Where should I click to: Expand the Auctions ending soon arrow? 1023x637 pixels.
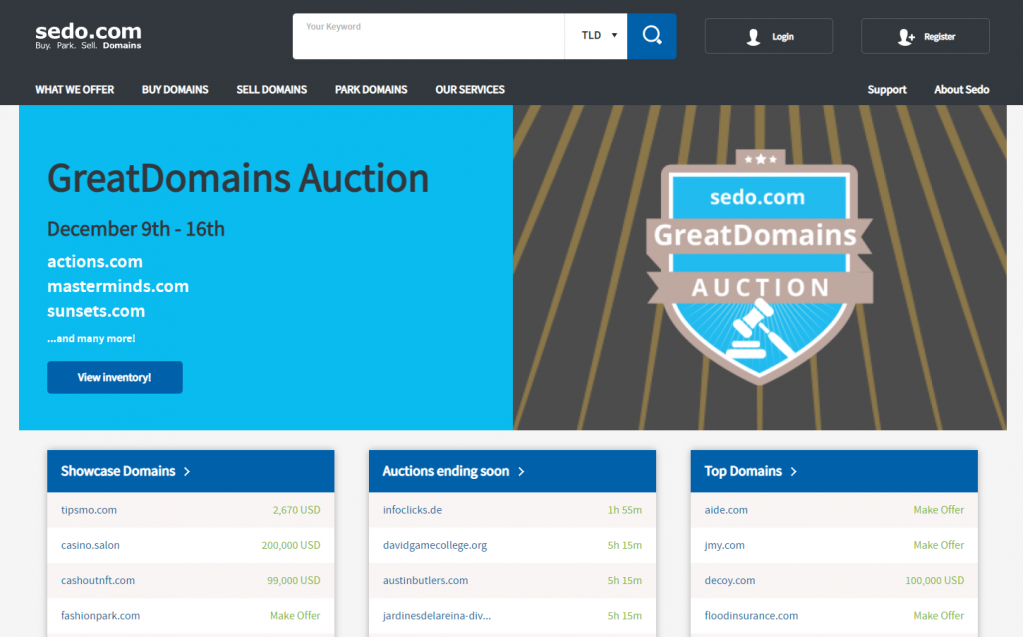tap(521, 471)
